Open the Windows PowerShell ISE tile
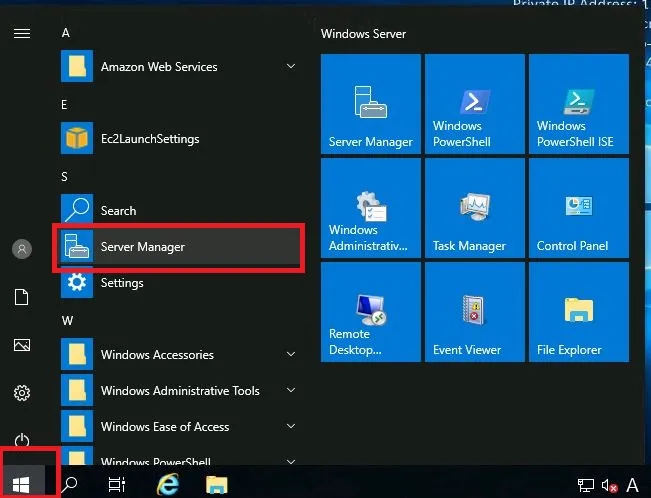The height and width of the screenshot is (498, 651). (578, 104)
